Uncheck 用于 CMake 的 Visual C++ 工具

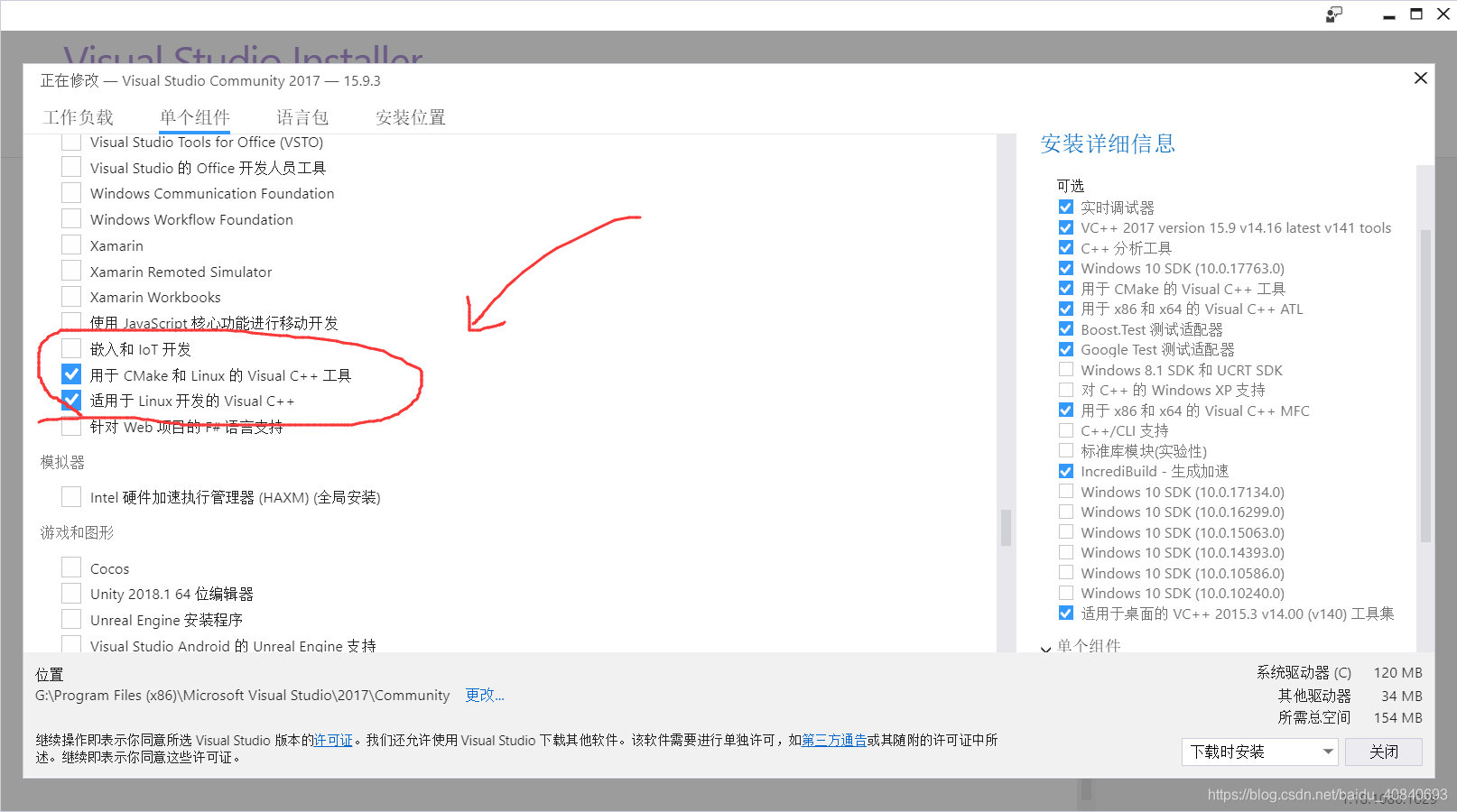coord(1066,288)
